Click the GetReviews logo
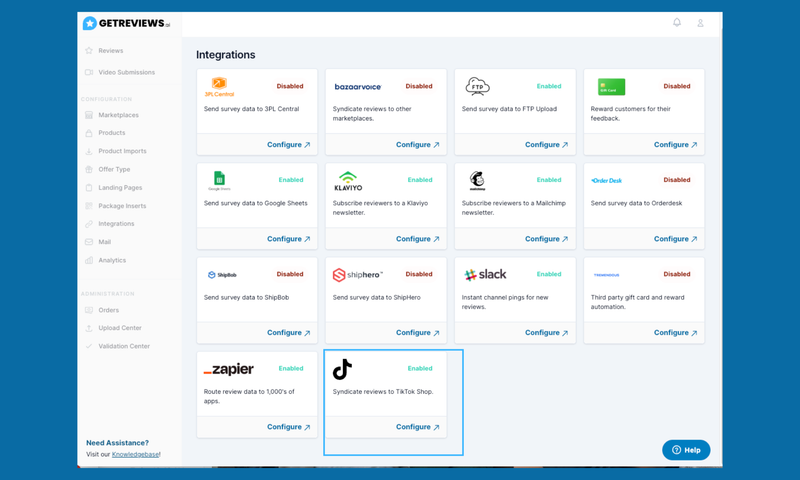The width and height of the screenshot is (800, 480). (126, 23)
